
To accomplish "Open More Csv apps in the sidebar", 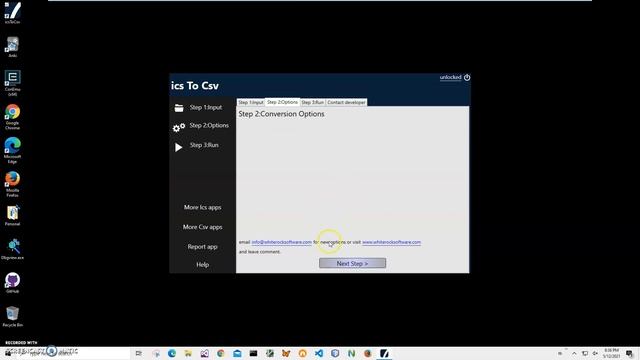I will (202, 227).
